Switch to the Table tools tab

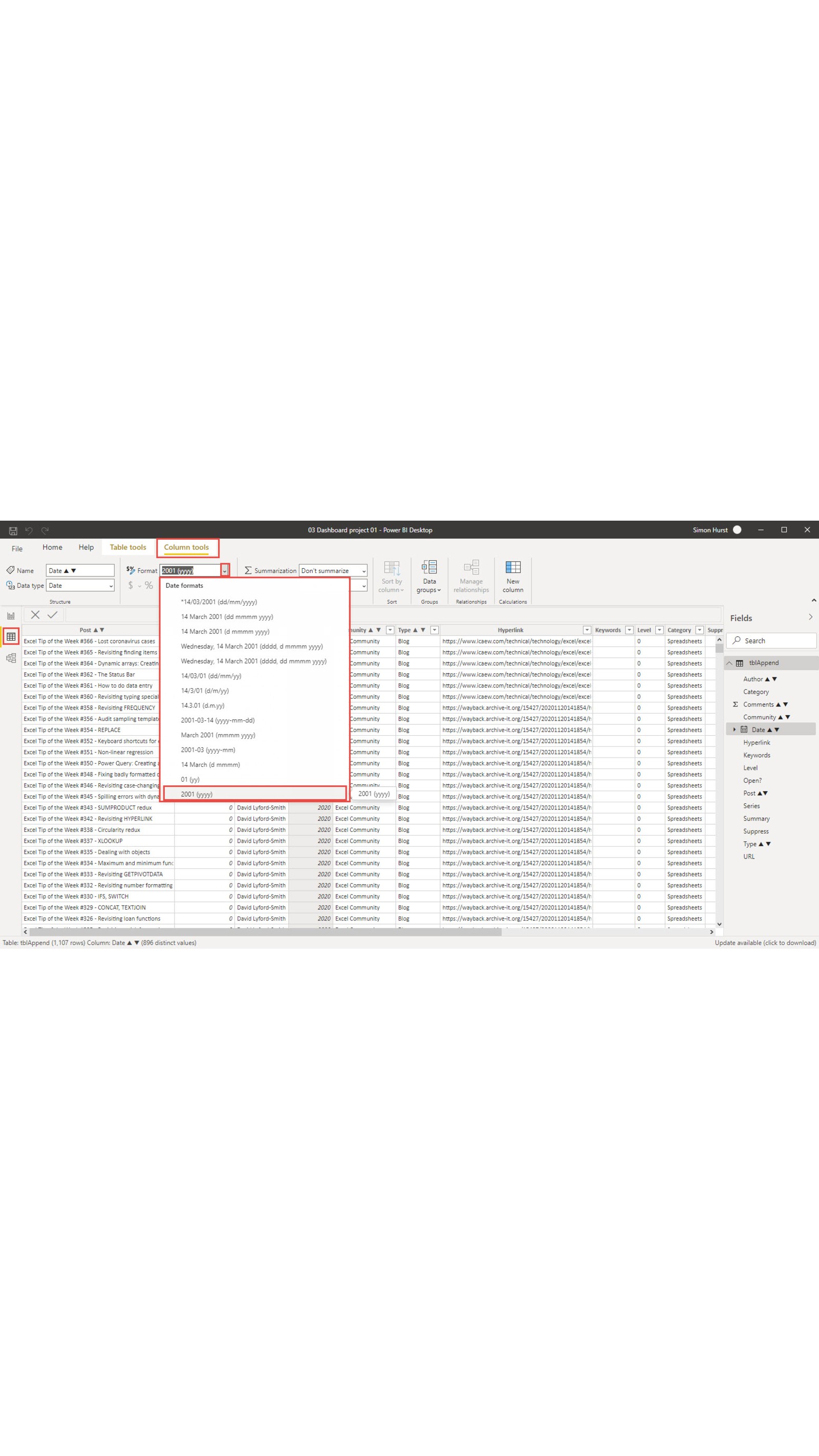127,547
